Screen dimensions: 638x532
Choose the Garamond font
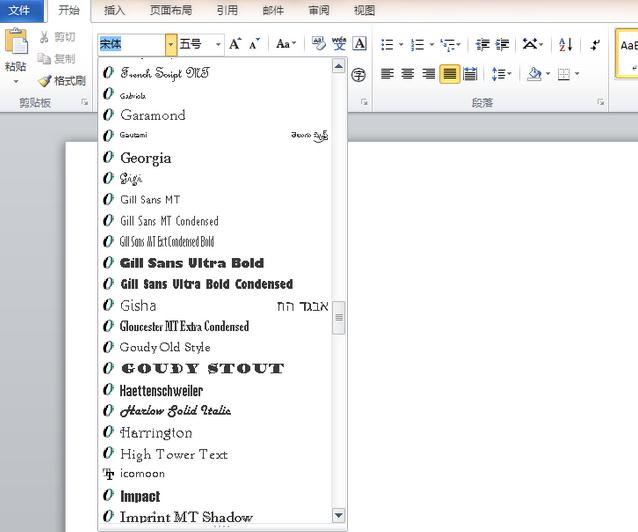pyautogui.click(x=215, y=115)
